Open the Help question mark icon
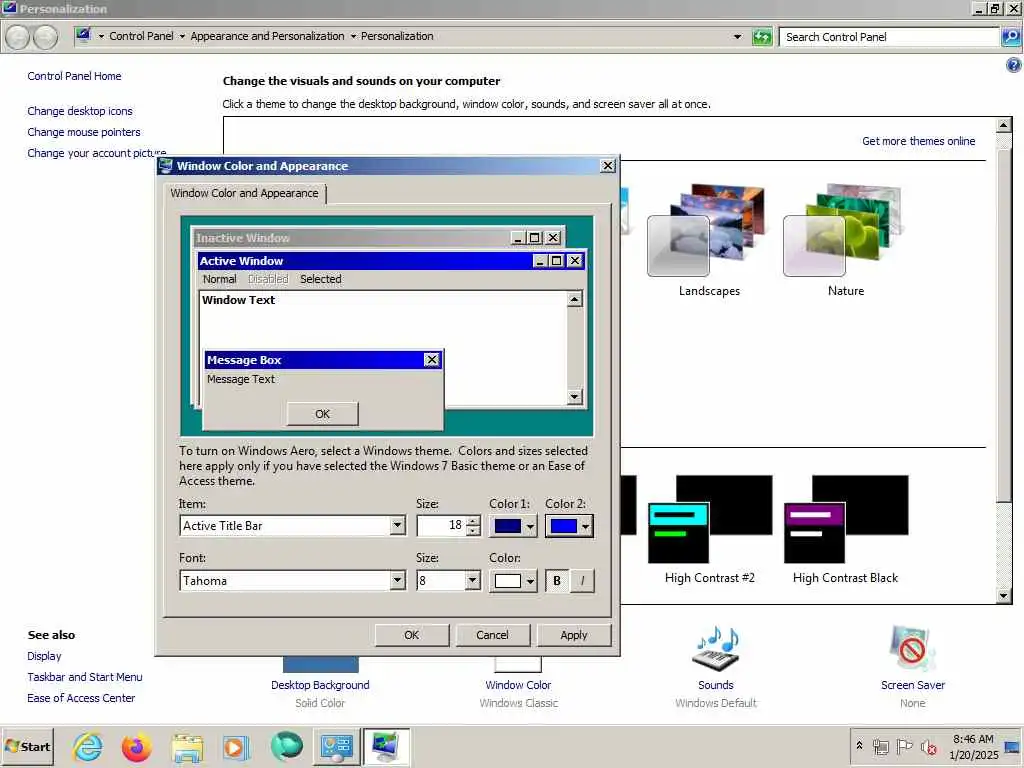 pos(1014,65)
